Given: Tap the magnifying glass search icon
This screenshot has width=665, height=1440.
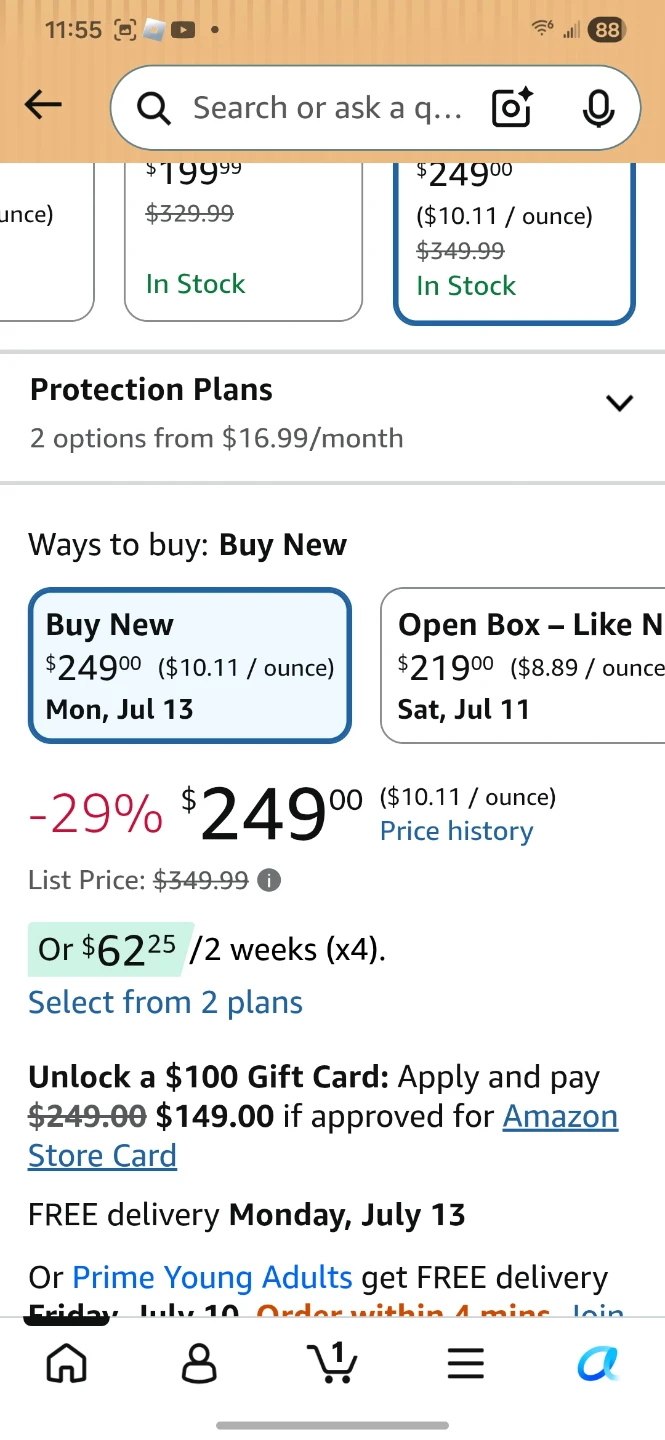Looking at the screenshot, I should click(x=154, y=108).
